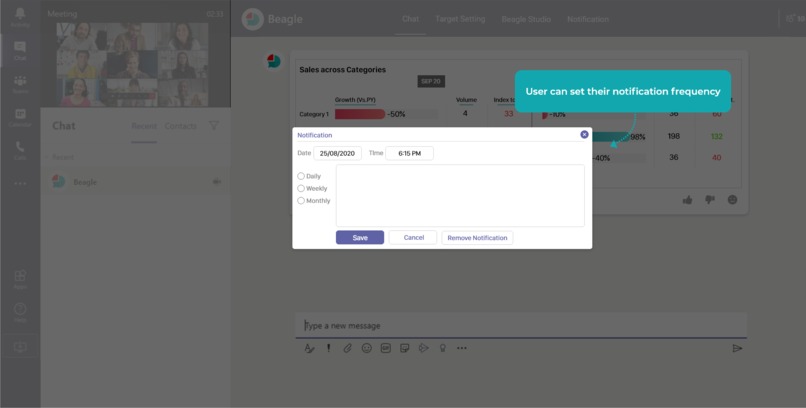806x408 pixels.
Task: Click the Cancel button in Notification dialog
Action: pyautogui.click(x=413, y=237)
